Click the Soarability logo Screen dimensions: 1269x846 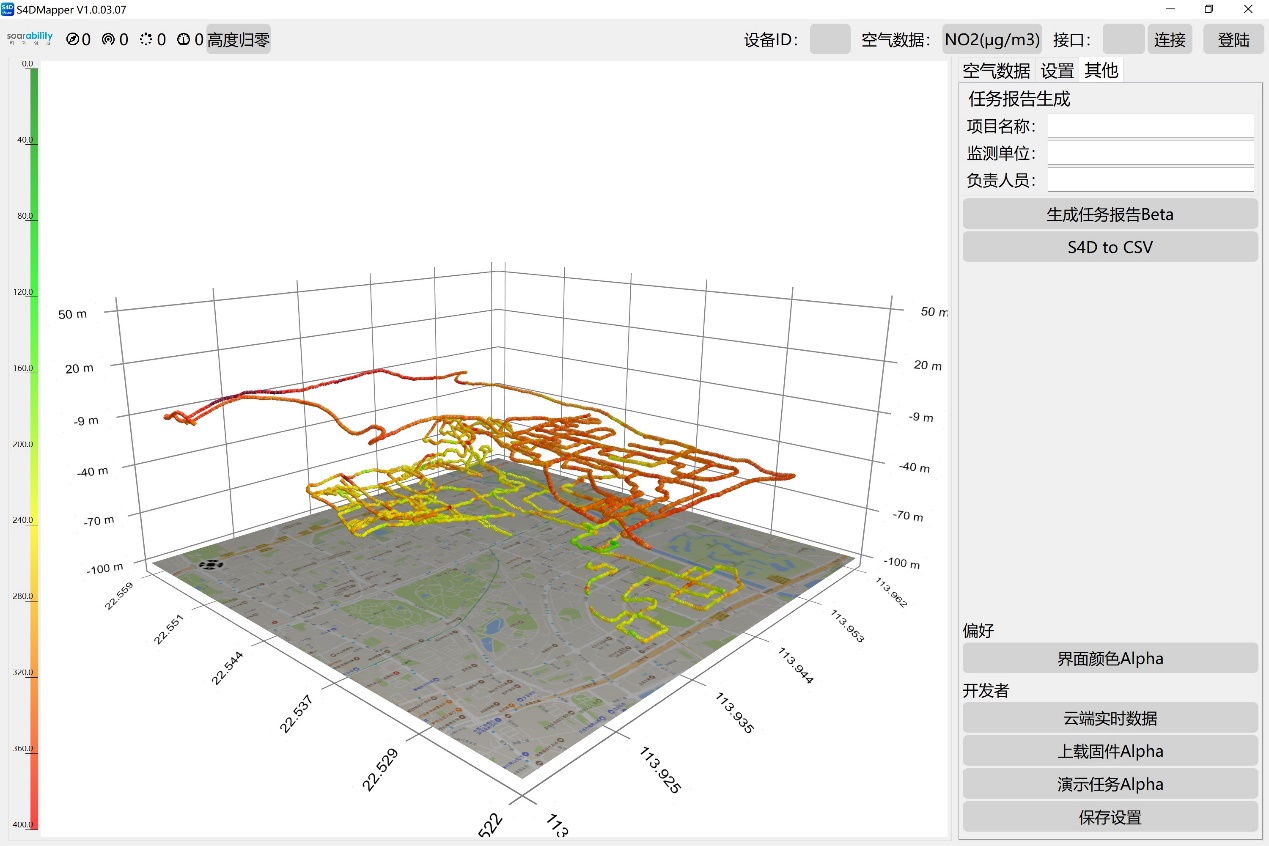click(x=29, y=38)
